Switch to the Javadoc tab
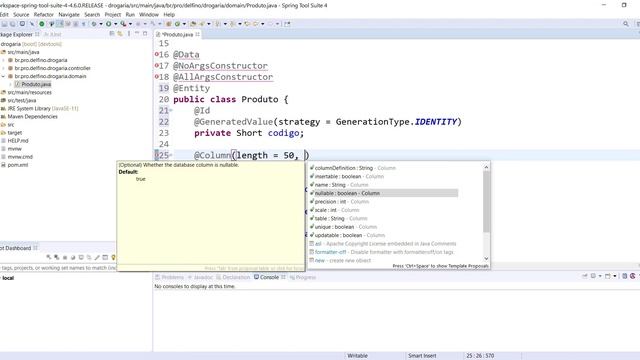The width and height of the screenshot is (640, 360). (x=200, y=277)
